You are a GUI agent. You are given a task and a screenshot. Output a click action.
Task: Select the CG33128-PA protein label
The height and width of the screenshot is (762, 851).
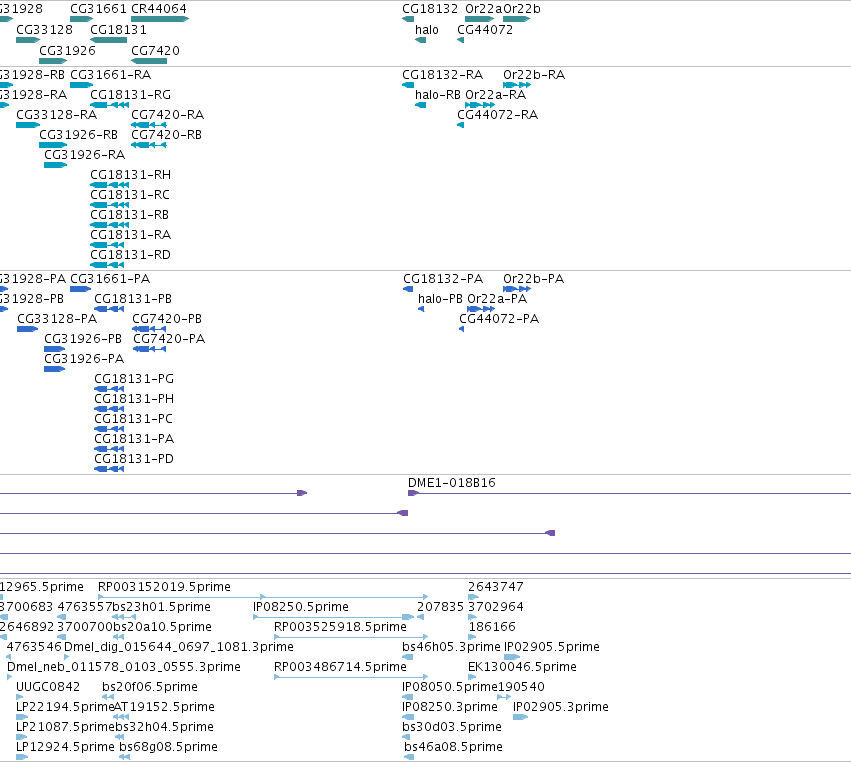pos(57,319)
